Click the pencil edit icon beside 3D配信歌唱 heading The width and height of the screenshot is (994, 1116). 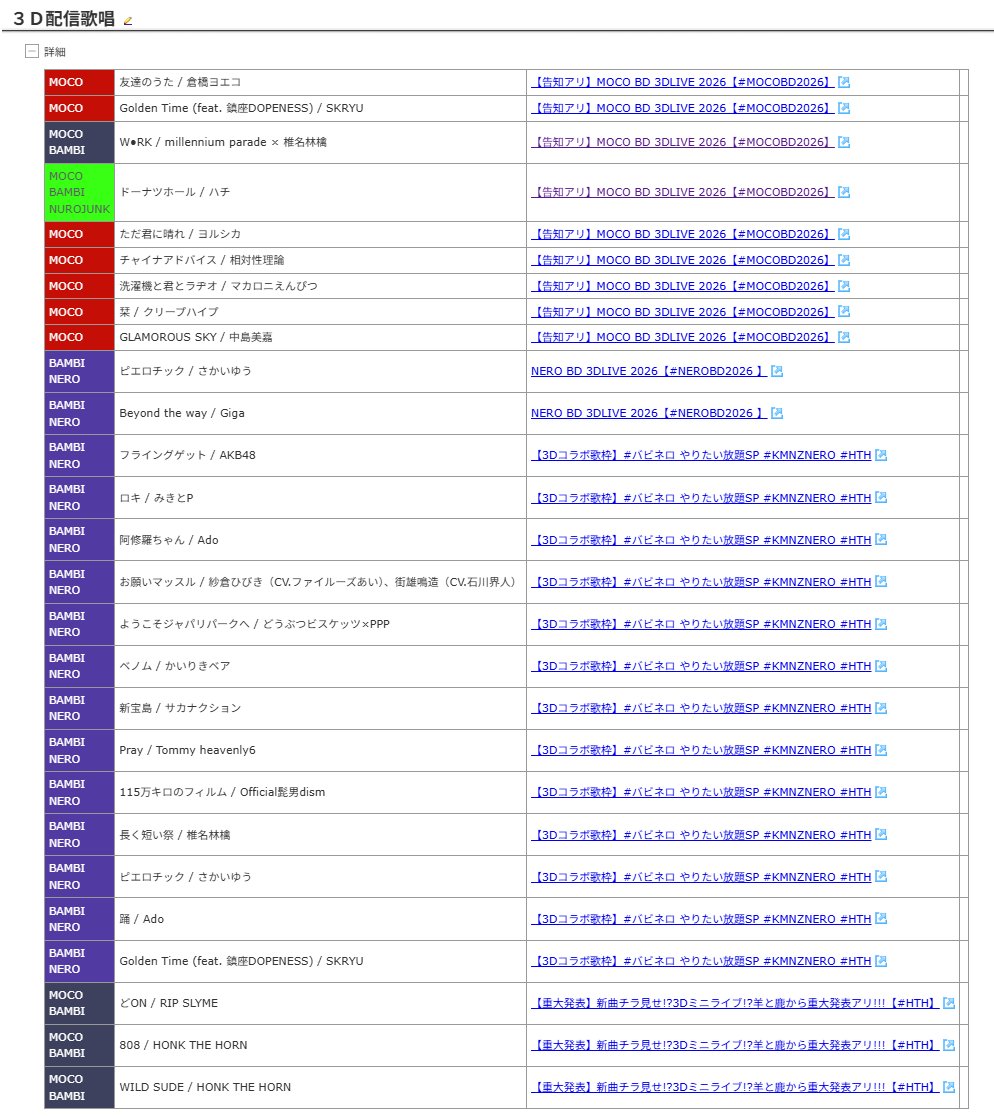point(128,21)
